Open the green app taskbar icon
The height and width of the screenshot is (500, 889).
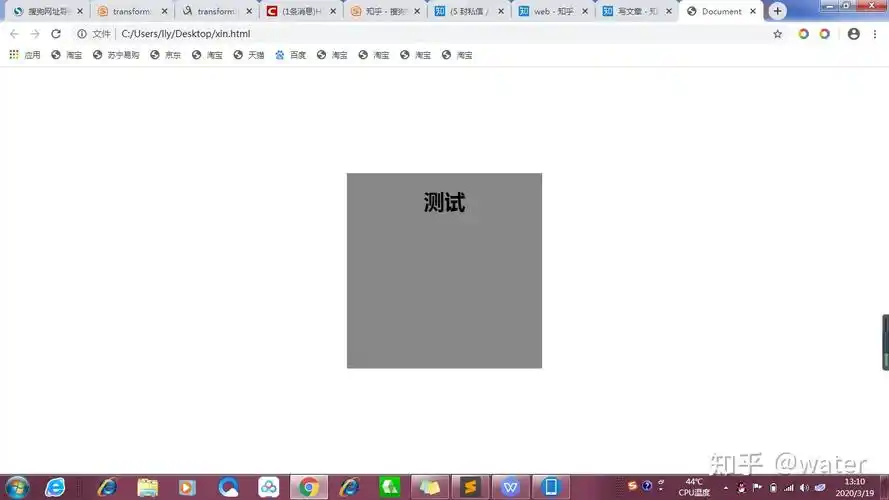pos(390,488)
